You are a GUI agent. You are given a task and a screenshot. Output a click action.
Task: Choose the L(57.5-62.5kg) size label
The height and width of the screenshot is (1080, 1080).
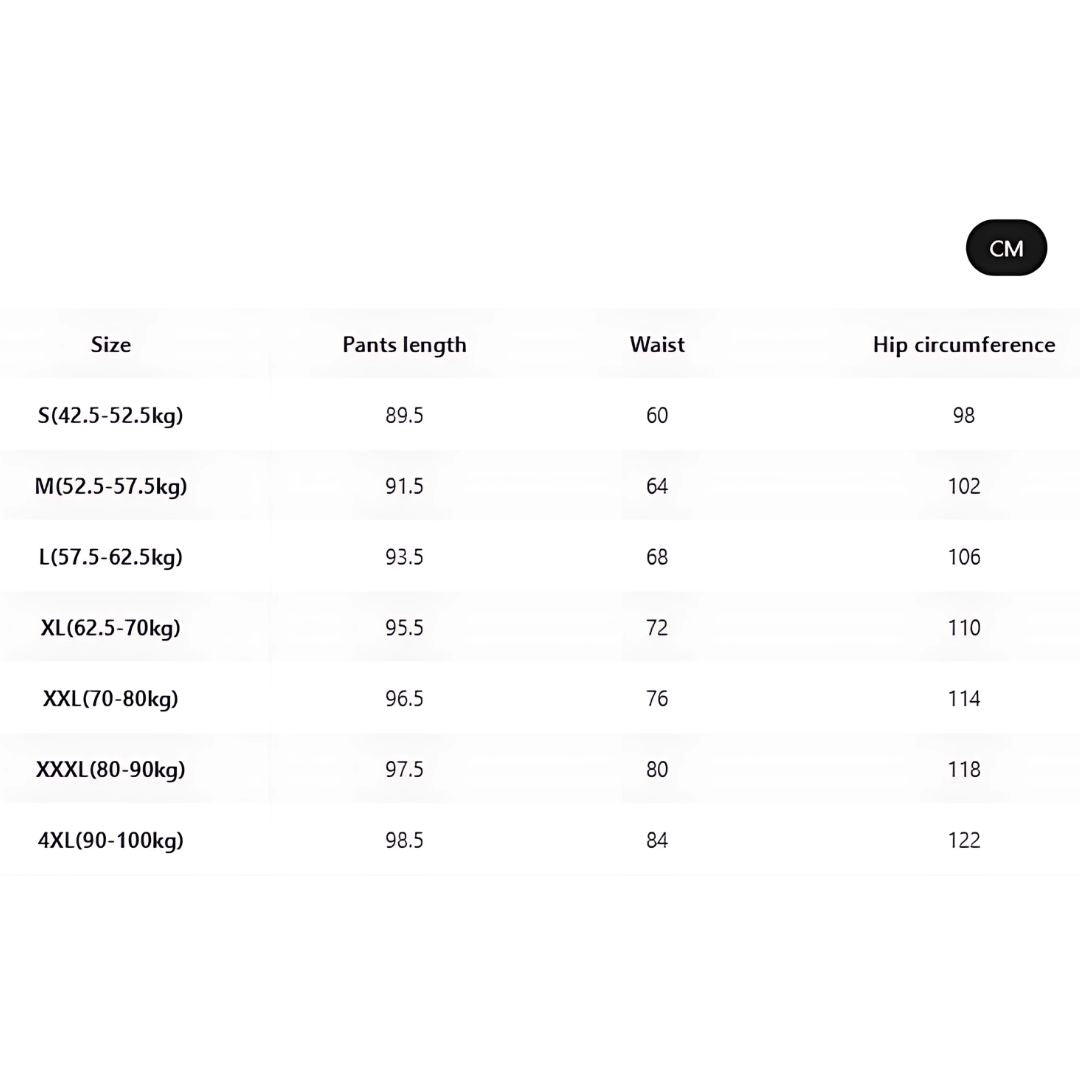(x=111, y=557)
